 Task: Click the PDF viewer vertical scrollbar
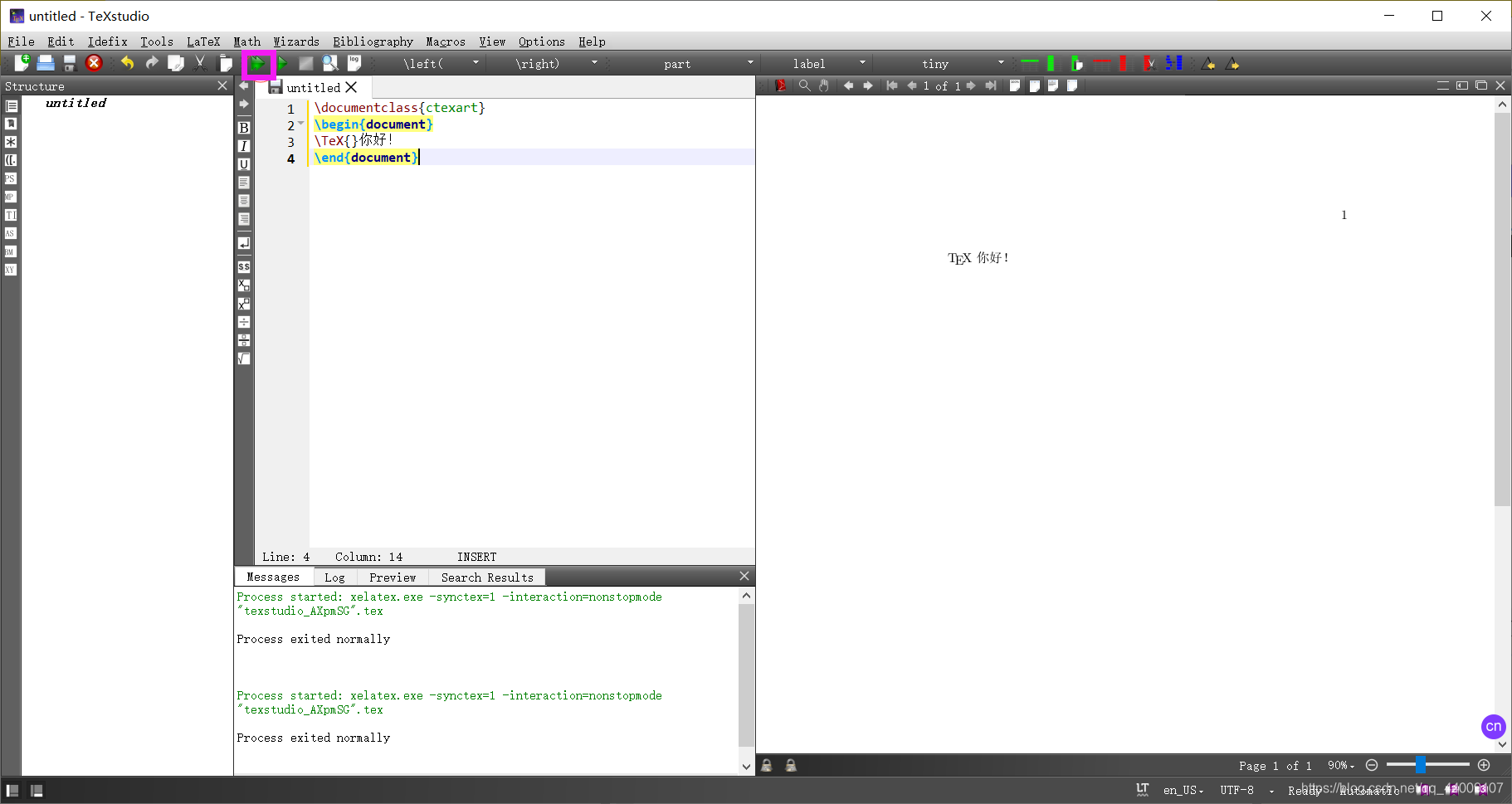[x=1502, y=309]
